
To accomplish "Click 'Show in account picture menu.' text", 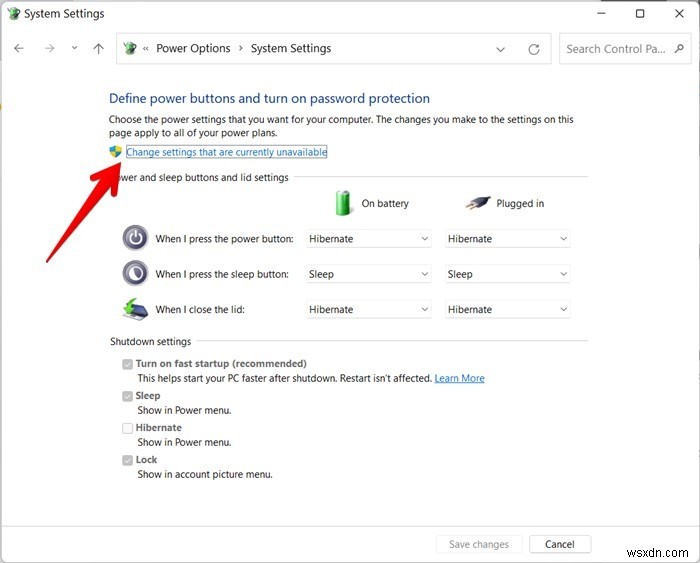I will point(205,474).
